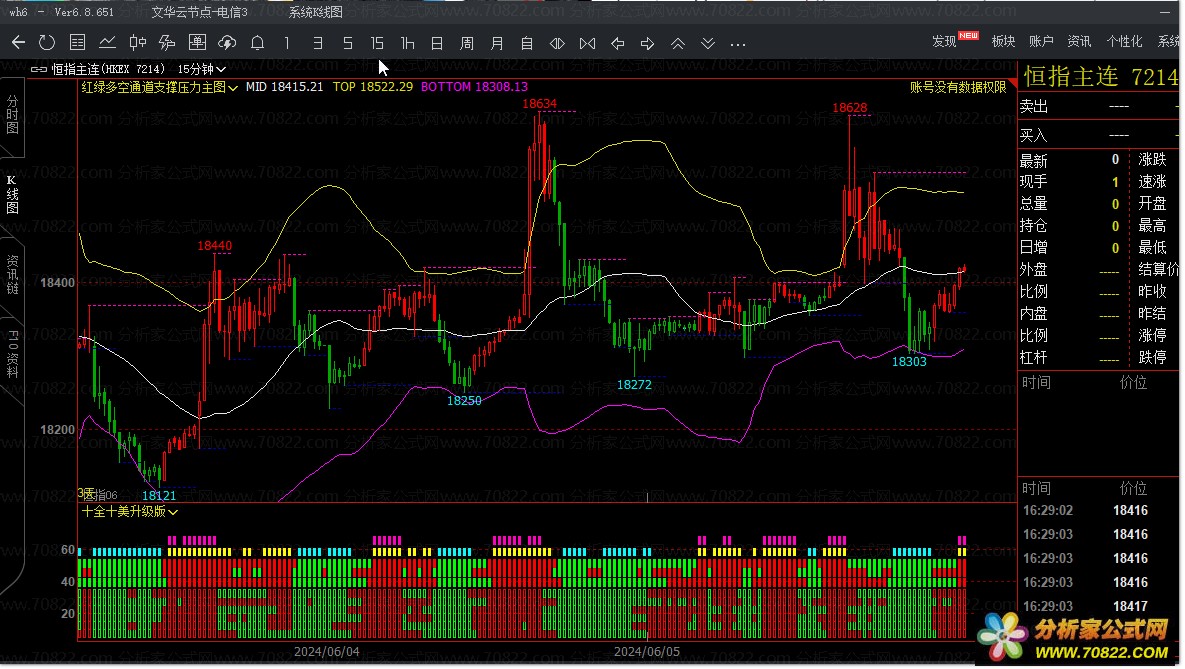This screenshot has height=669, width=1185.
Task: Open the alert bell icon
Action: [x=257, y=43]
